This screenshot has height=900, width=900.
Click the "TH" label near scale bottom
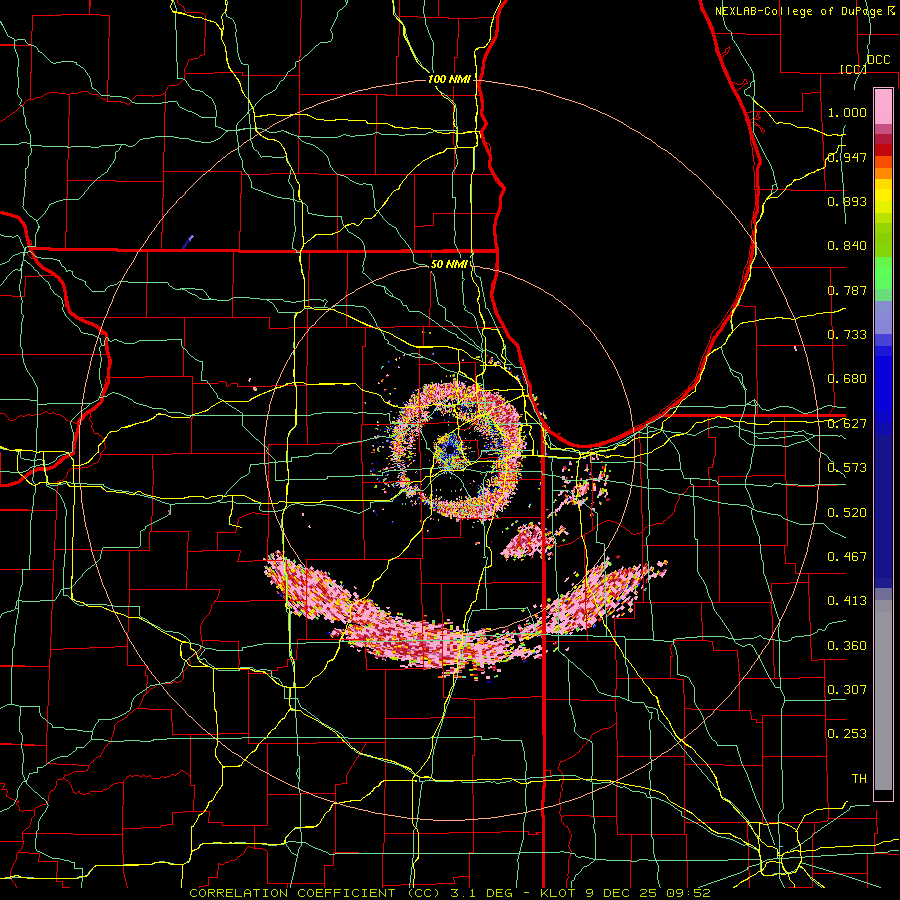[x=859, y=779]
